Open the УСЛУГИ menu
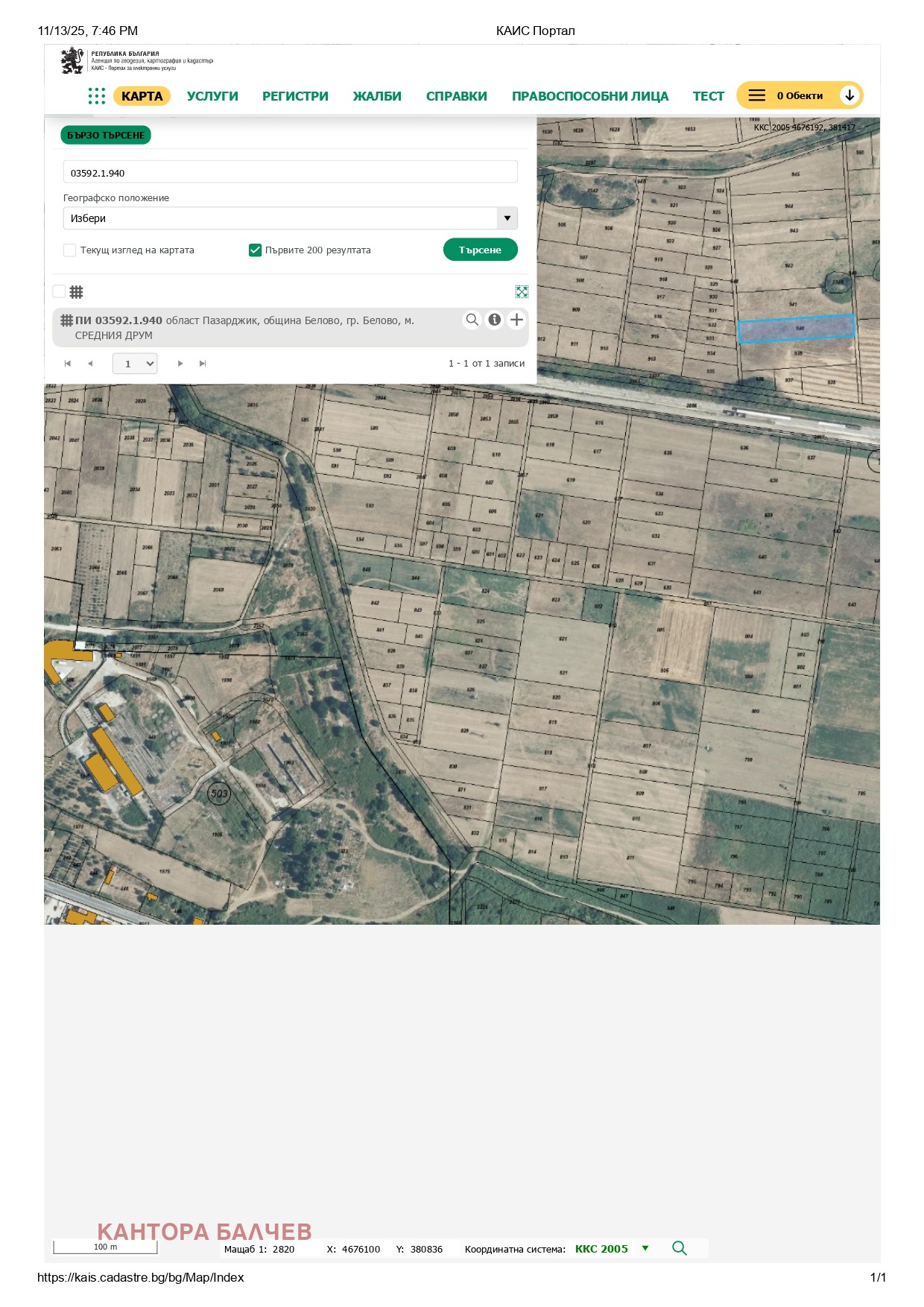Image resolution: width=924 pixels, height=1307 pixels. pyautogui.click(x=212, y=96)
